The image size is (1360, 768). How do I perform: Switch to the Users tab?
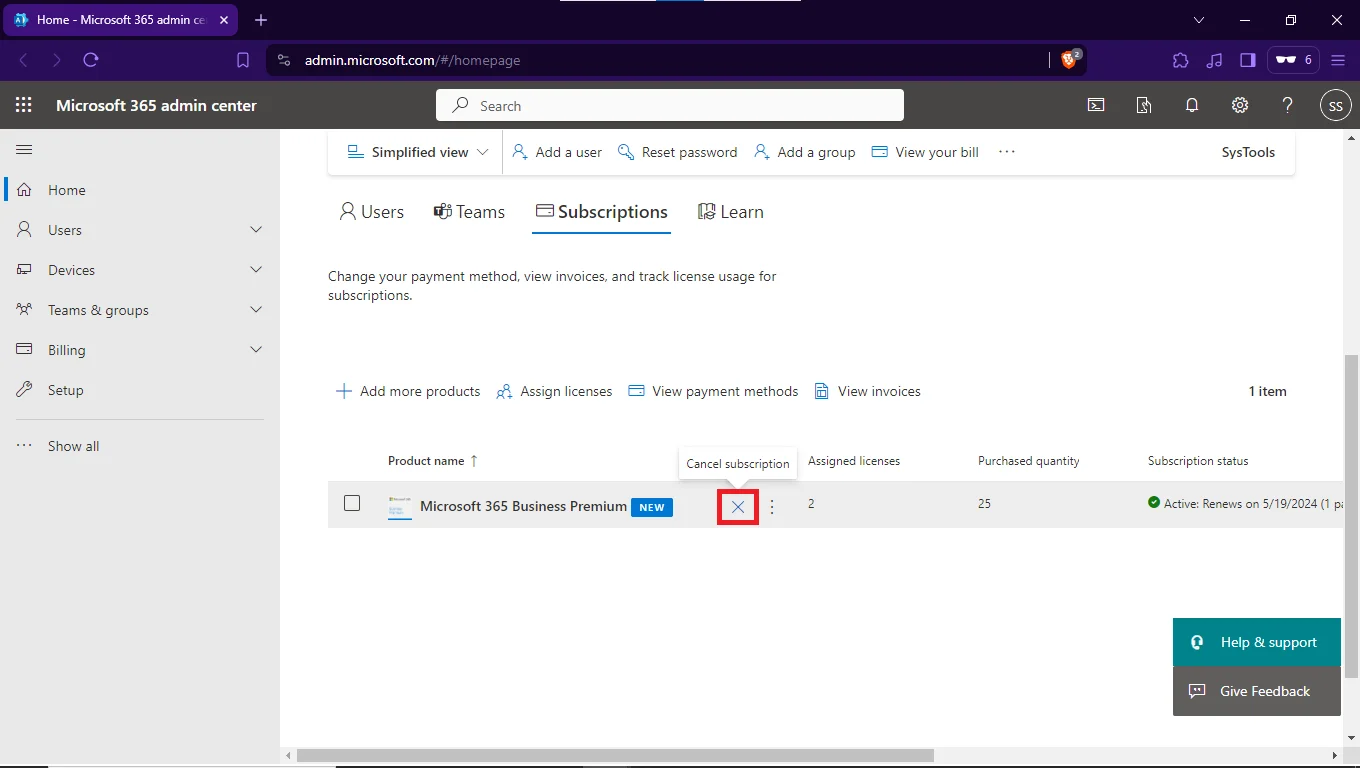tap(371, 212)
